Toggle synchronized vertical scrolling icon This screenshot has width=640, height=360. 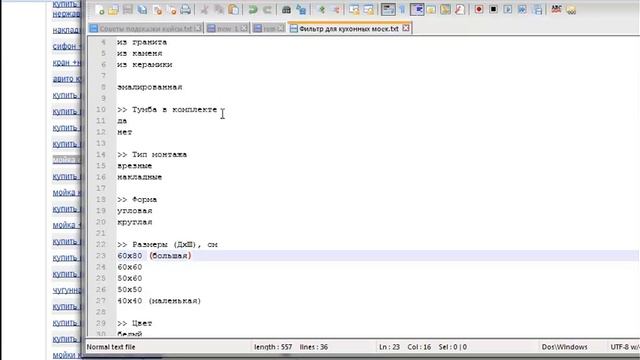(354, 9)
